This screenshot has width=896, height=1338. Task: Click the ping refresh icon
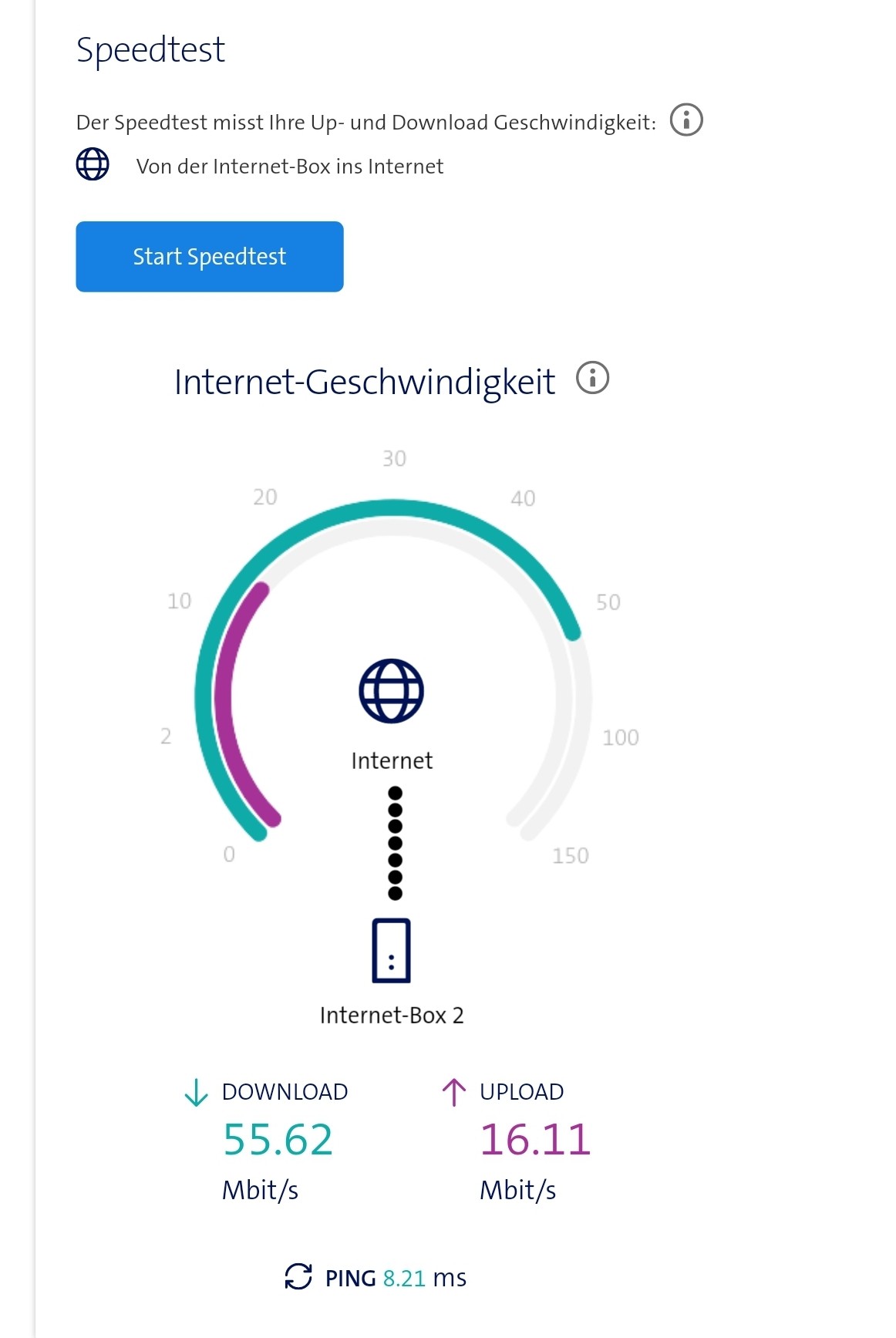pos(298,1276)
